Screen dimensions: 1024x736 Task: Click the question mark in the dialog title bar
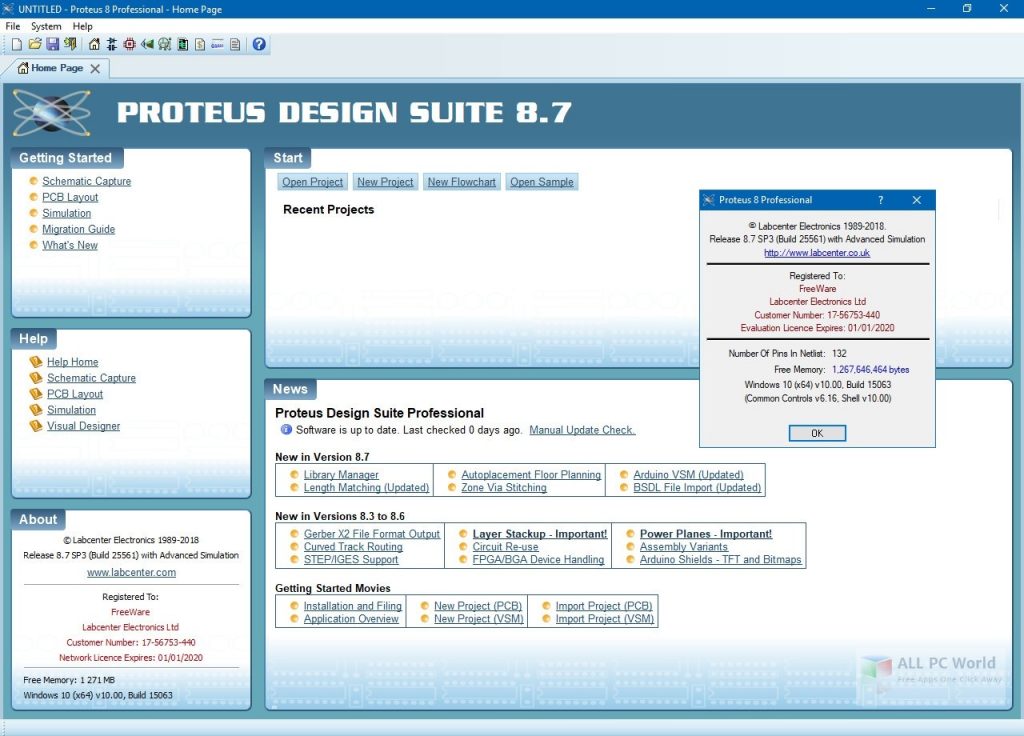[880, 200]
